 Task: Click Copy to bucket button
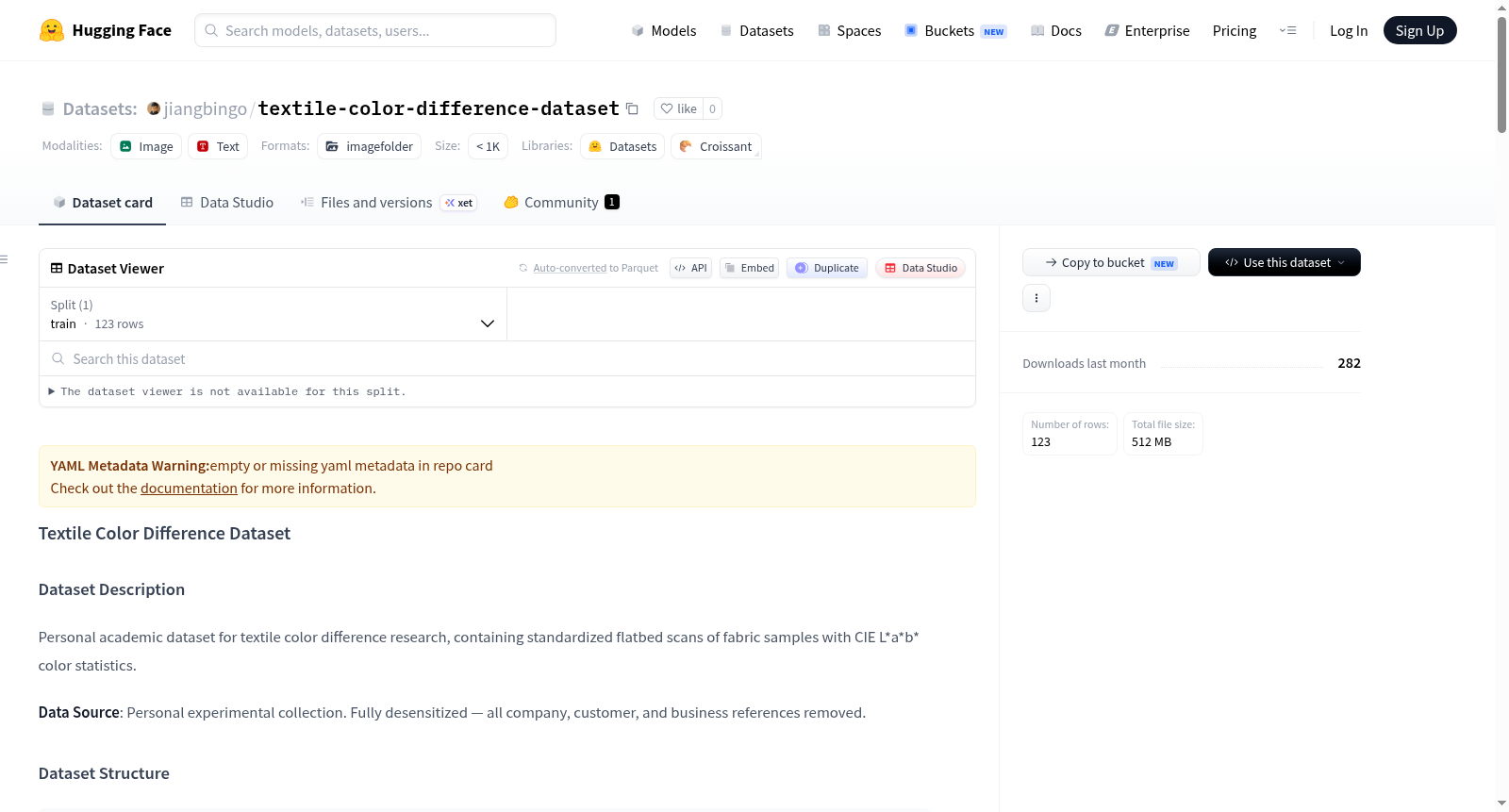click(x=1111, y=262)
